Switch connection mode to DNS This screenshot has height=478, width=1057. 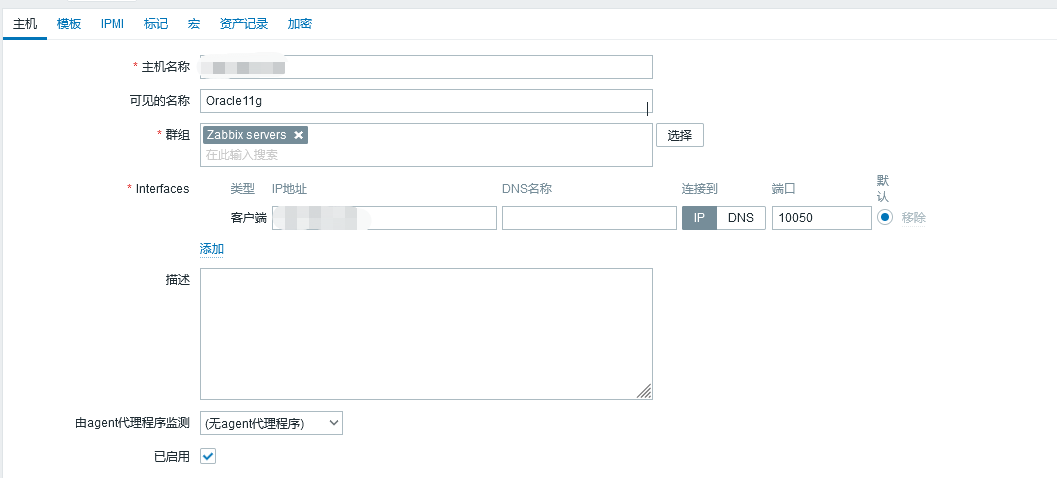point(741,218)
